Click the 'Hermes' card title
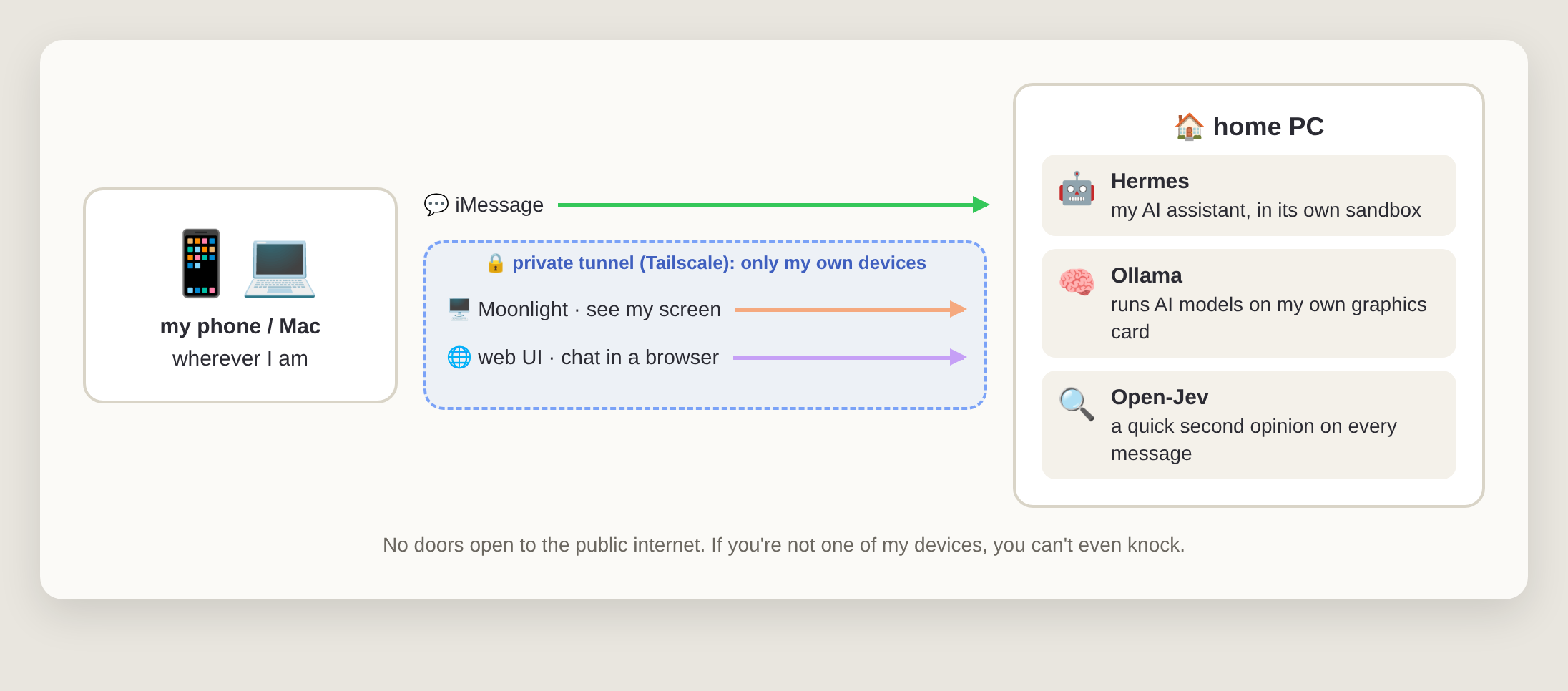This screenshot has height=691, width=1568. pos(1150,181)
